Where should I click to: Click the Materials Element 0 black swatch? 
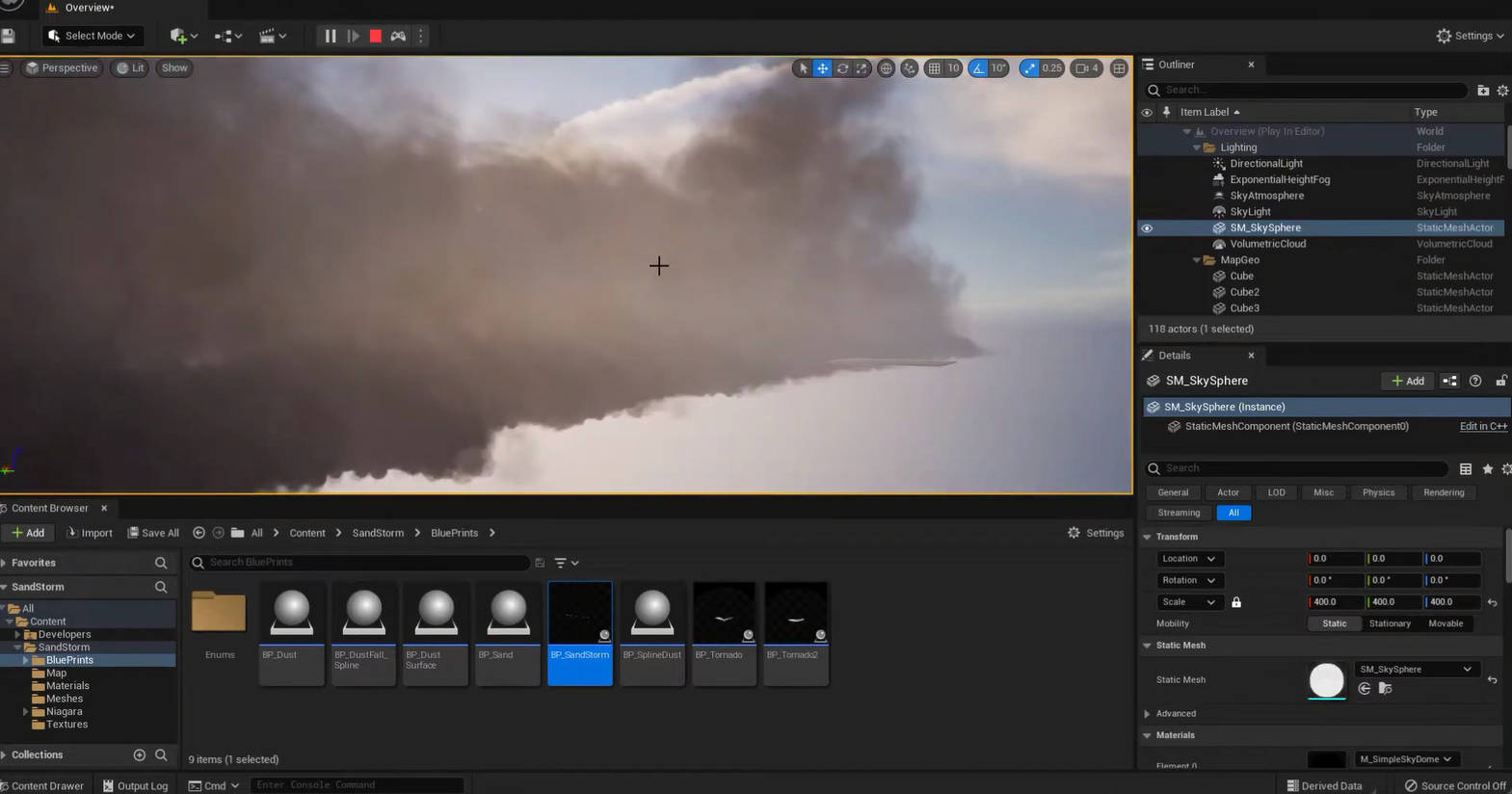(1326, 759)
